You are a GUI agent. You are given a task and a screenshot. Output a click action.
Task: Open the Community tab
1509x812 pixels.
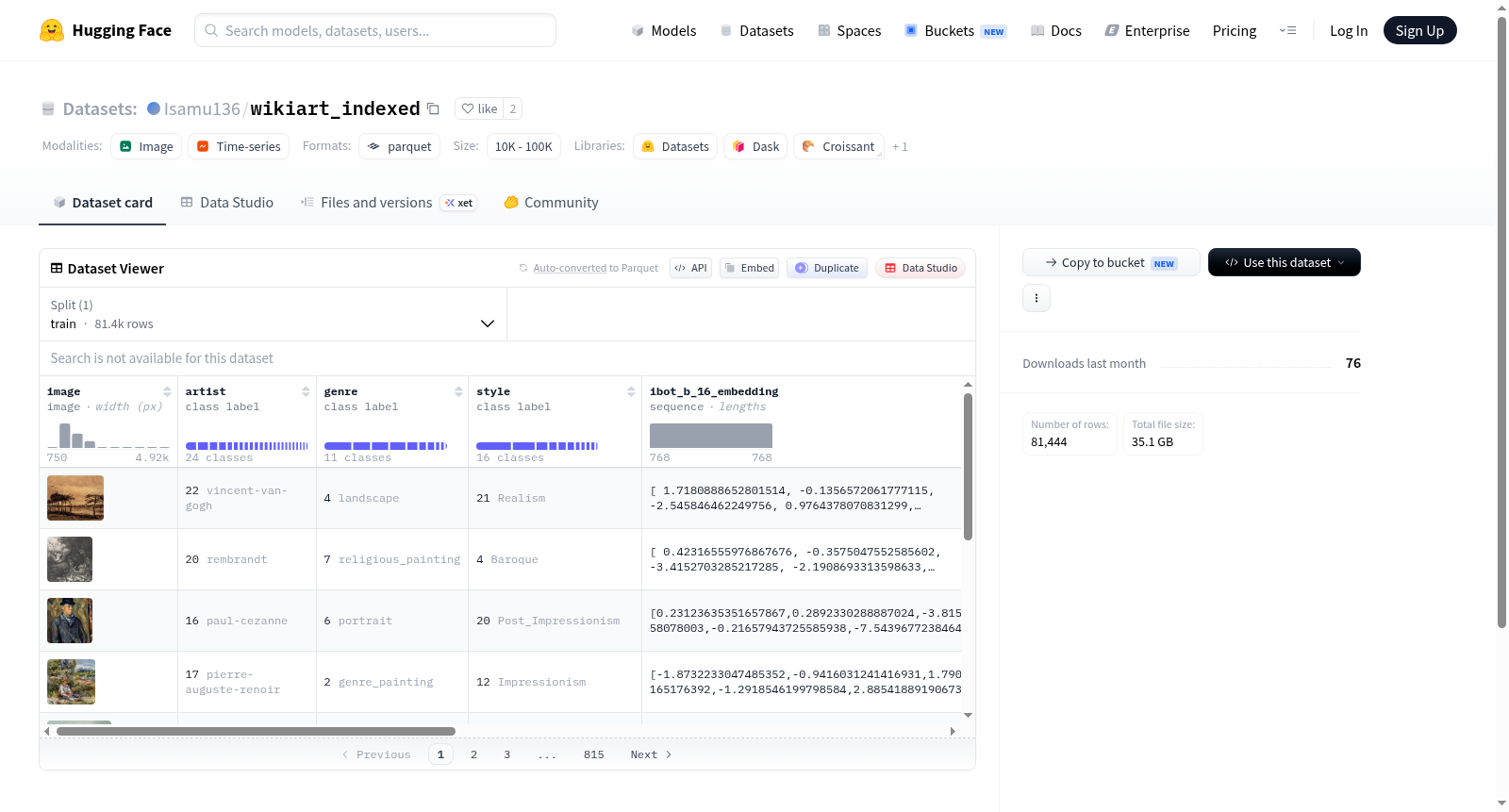(x=551, y=203)
